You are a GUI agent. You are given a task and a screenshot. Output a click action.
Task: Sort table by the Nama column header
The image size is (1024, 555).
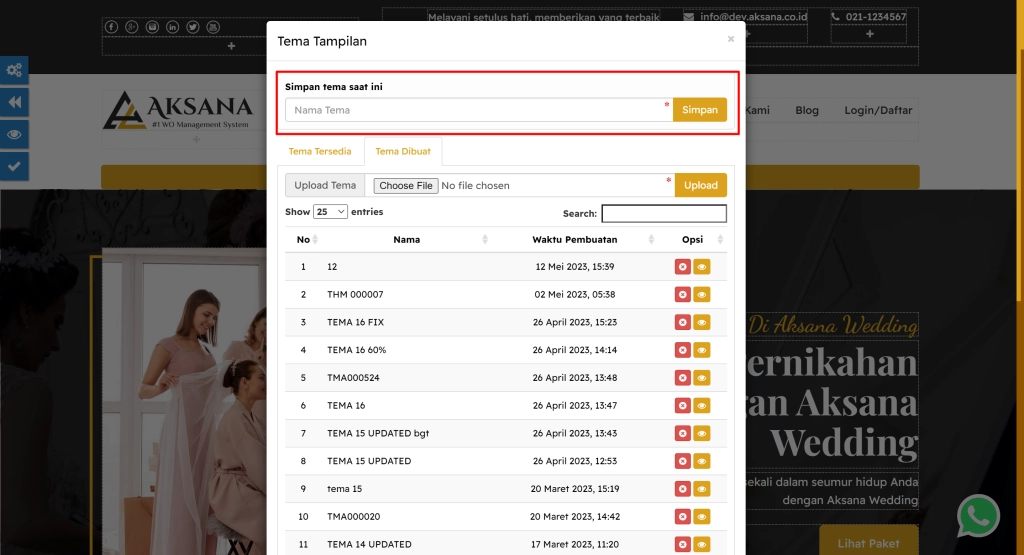click(x=406, y=240)
